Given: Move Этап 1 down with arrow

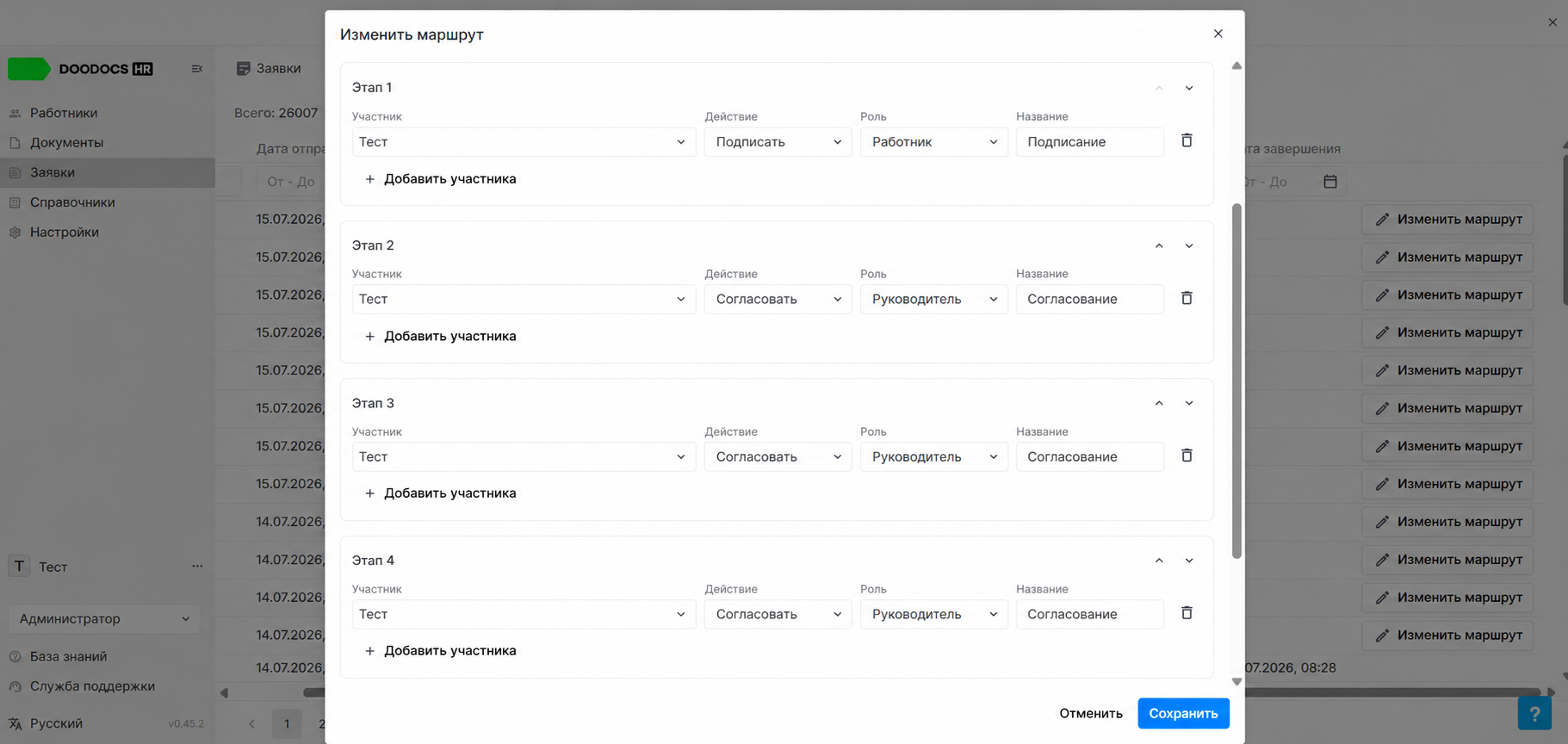Looking at the screenshot, I should coord(1189,88).
